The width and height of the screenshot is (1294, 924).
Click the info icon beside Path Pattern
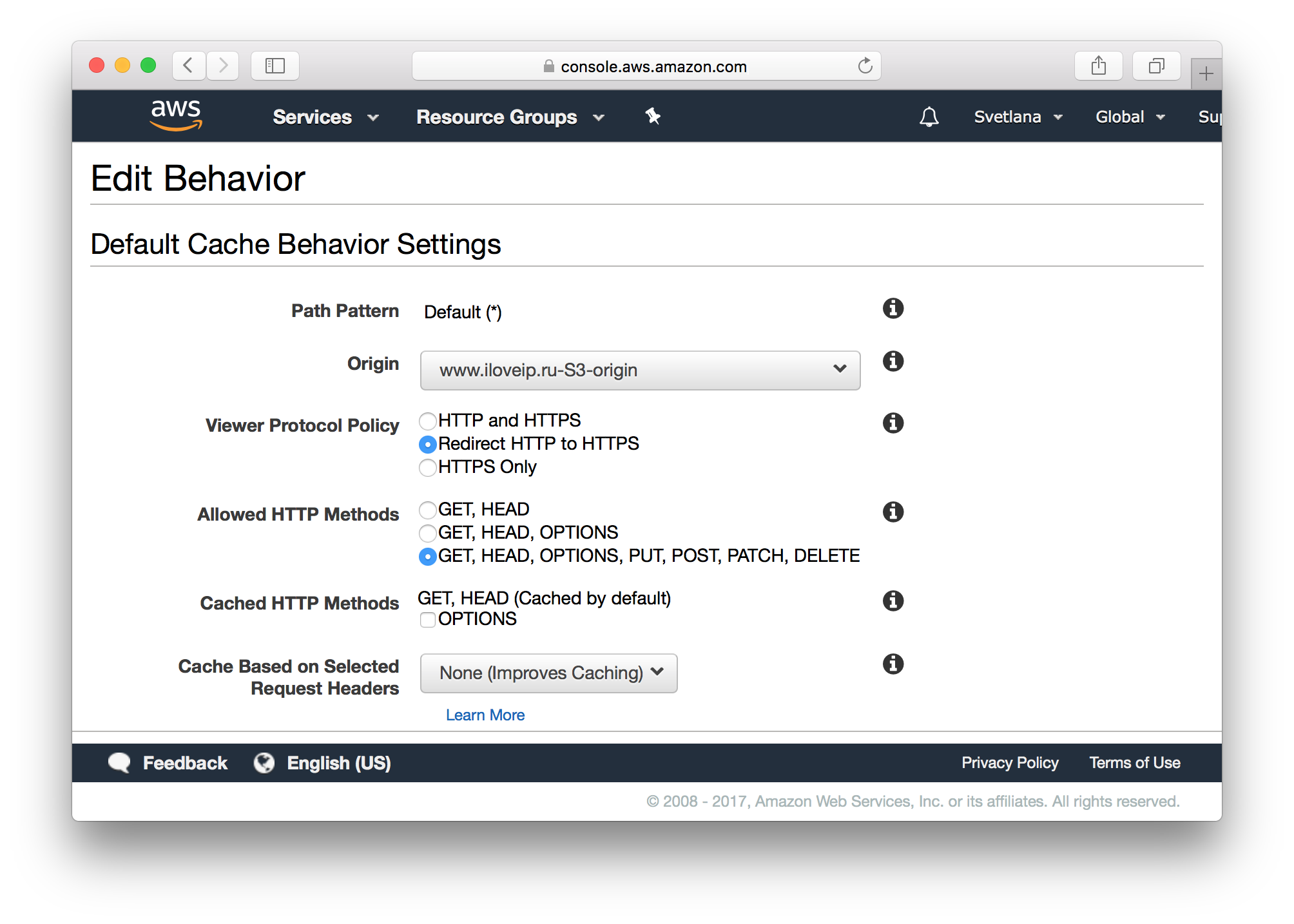[893, 308]
